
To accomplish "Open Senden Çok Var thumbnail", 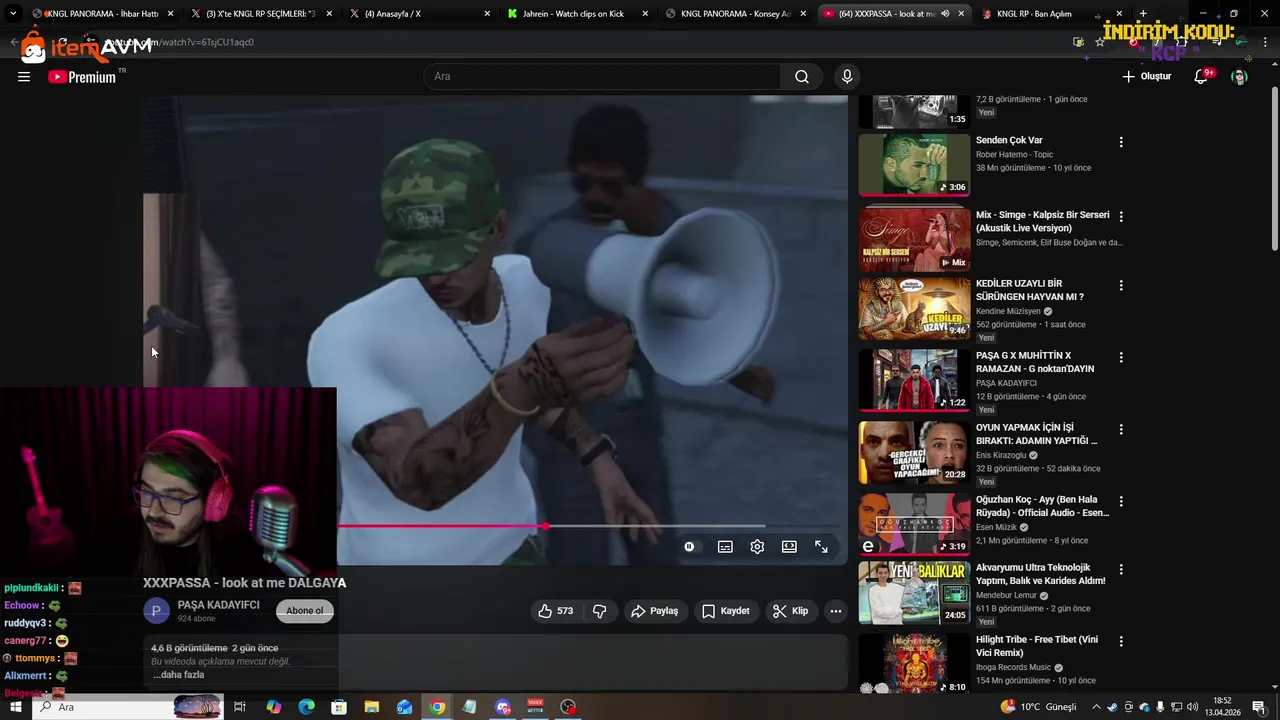I will pyautogui.click(x=914, y=165).
